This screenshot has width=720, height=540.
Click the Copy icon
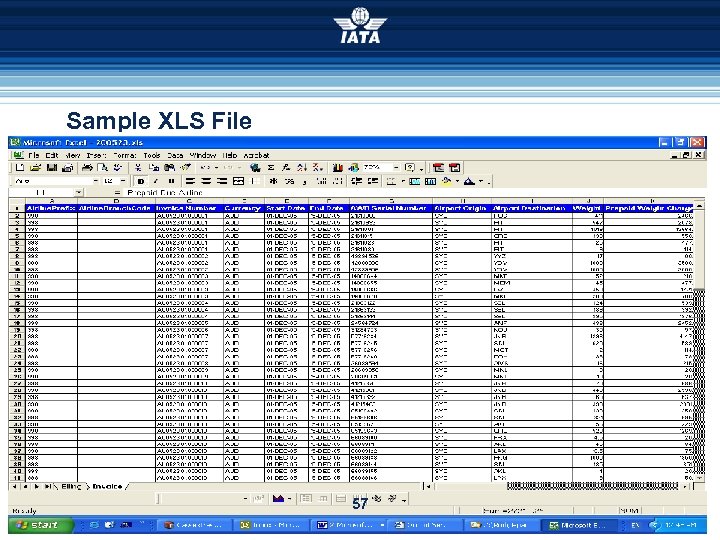coord(154,168)
